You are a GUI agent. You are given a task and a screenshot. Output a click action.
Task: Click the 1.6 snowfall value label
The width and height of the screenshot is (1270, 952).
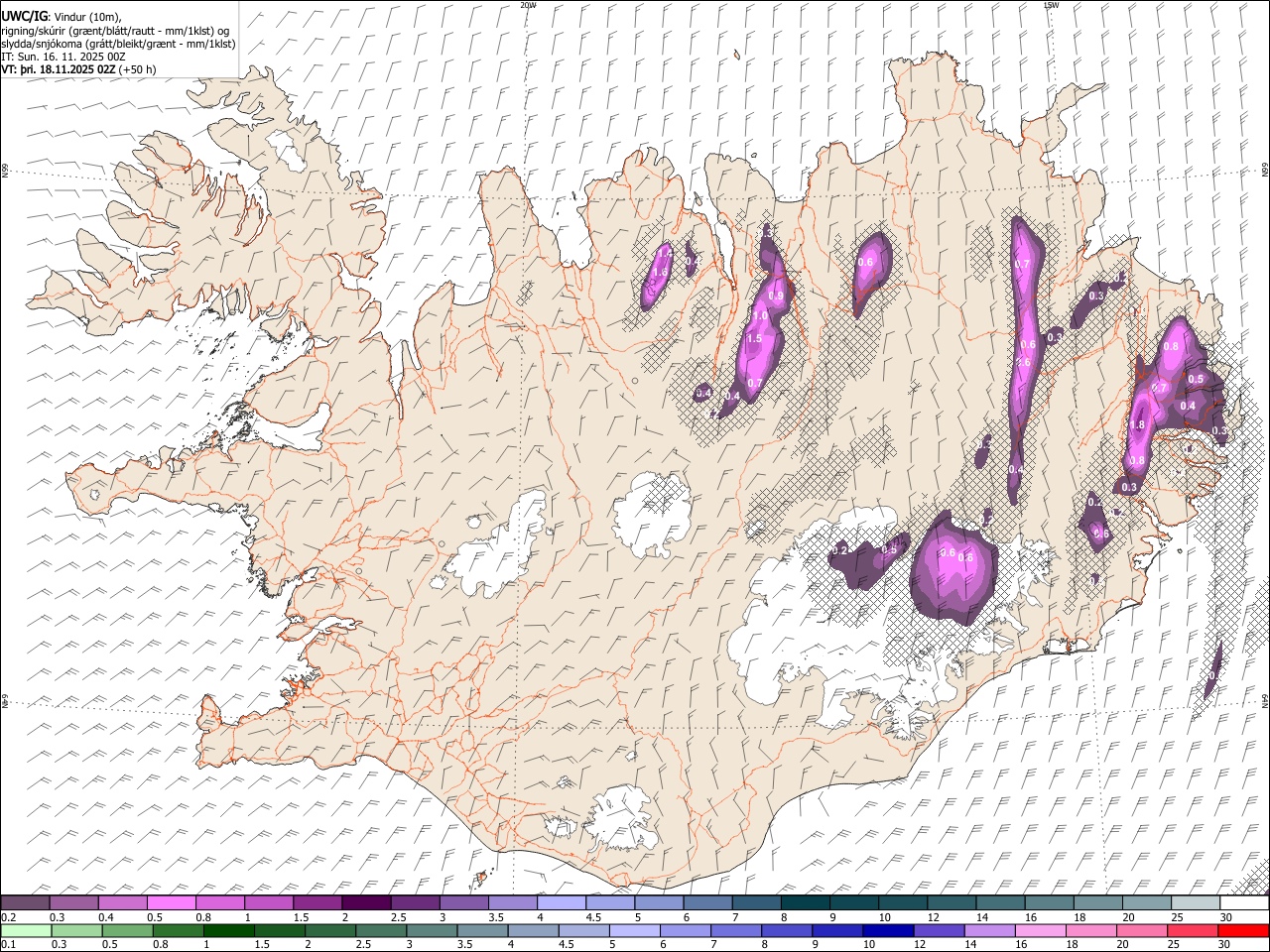tap(659, 272)
